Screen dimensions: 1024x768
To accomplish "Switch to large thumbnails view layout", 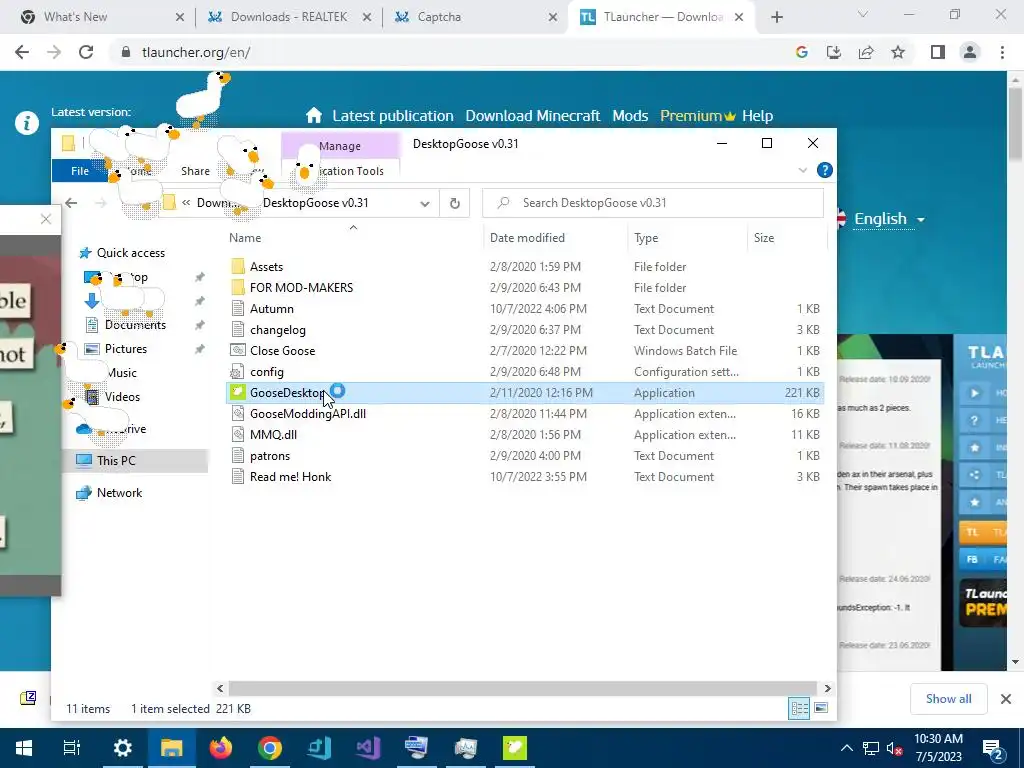I will coord(821,709).
